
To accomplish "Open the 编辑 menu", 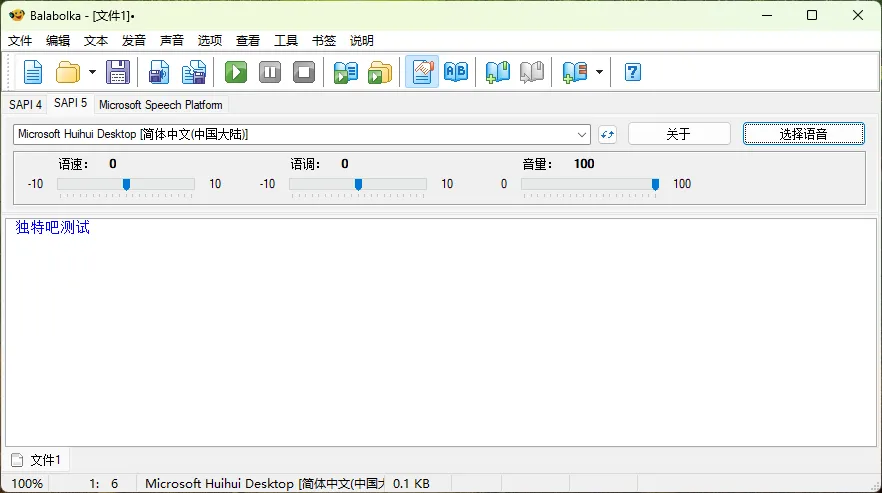I will coord(58,41).
